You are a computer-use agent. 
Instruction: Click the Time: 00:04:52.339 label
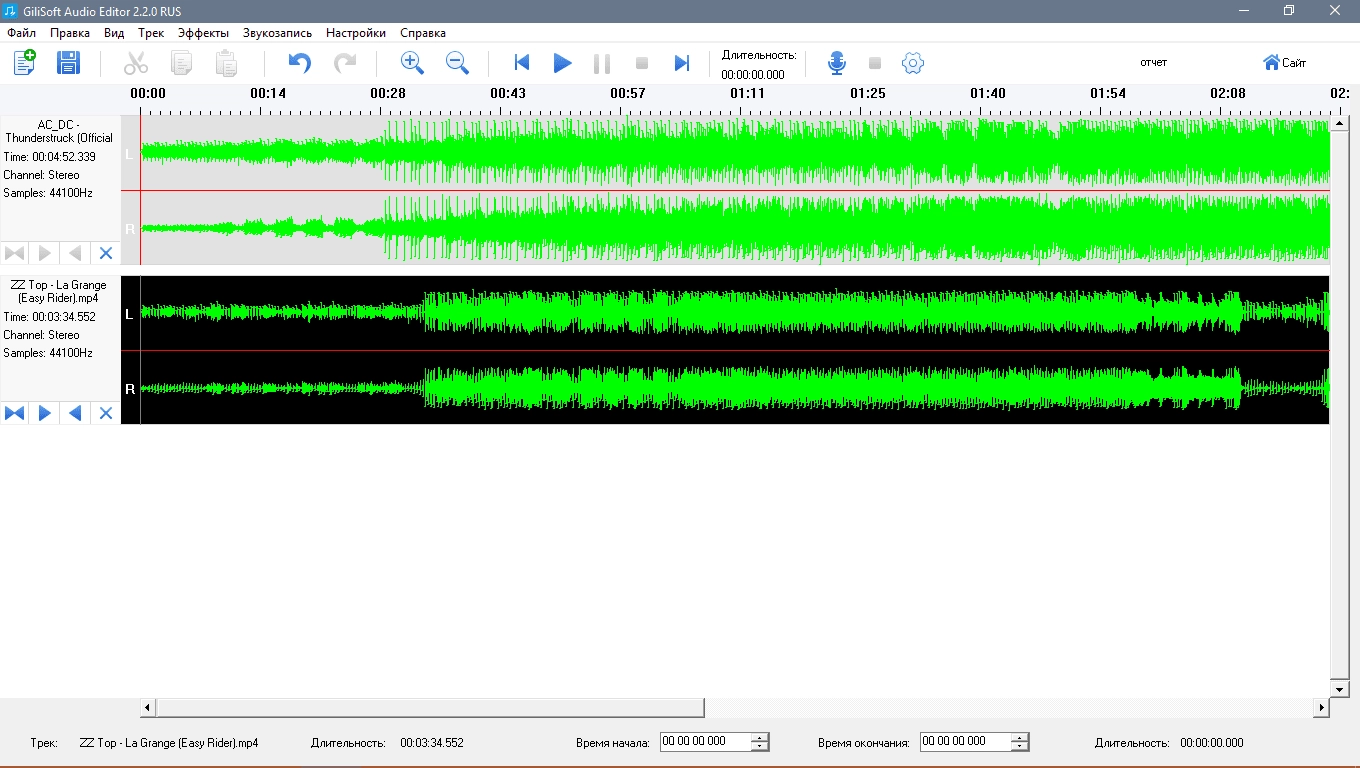tap(50, 157)
